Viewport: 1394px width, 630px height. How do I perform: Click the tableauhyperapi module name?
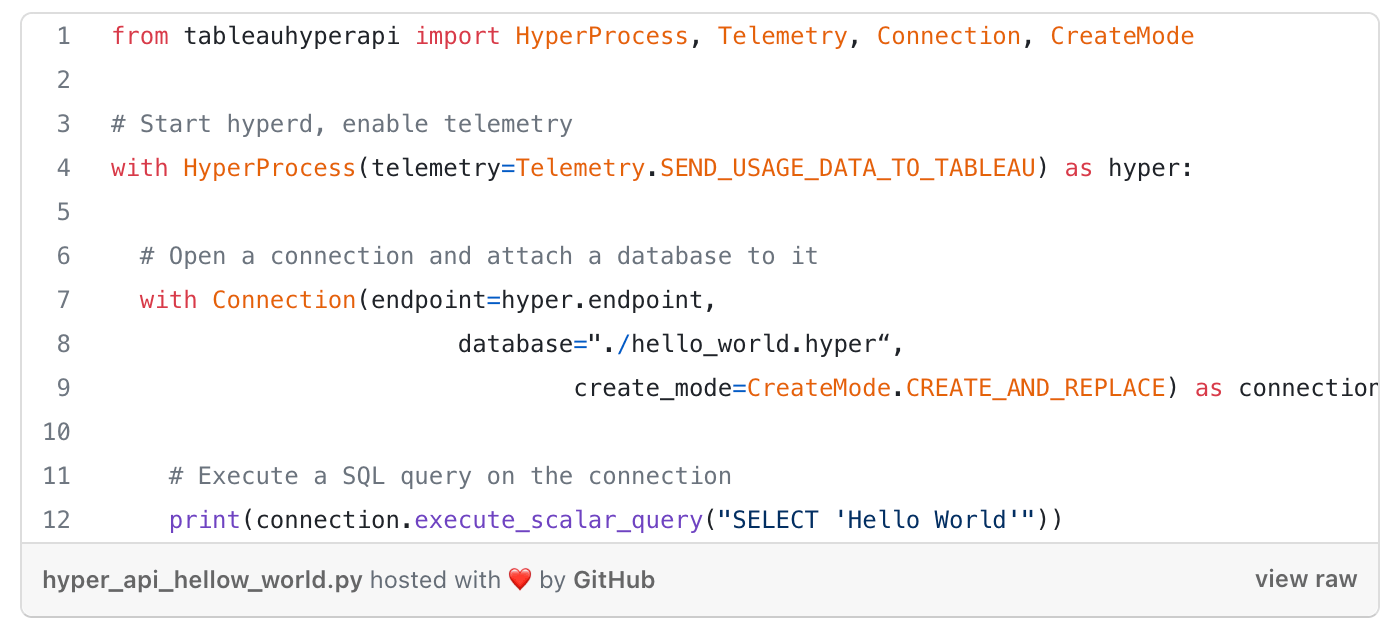pos(292,36)
